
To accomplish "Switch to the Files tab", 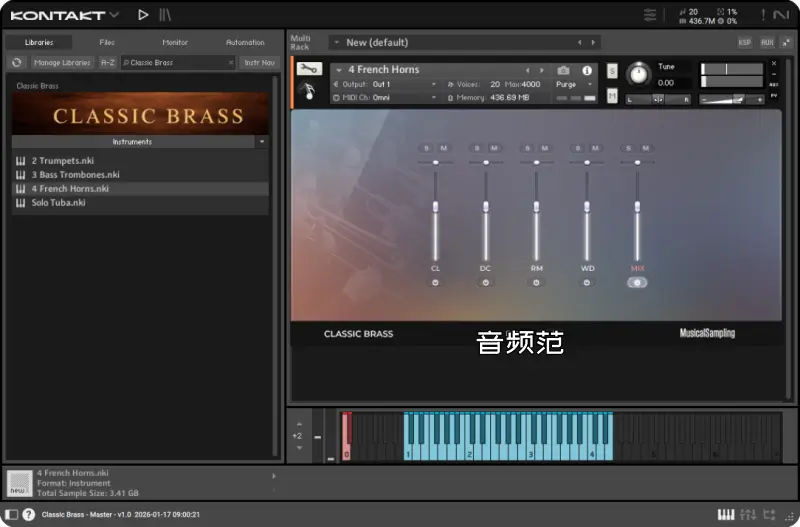I will click(107, 42).
